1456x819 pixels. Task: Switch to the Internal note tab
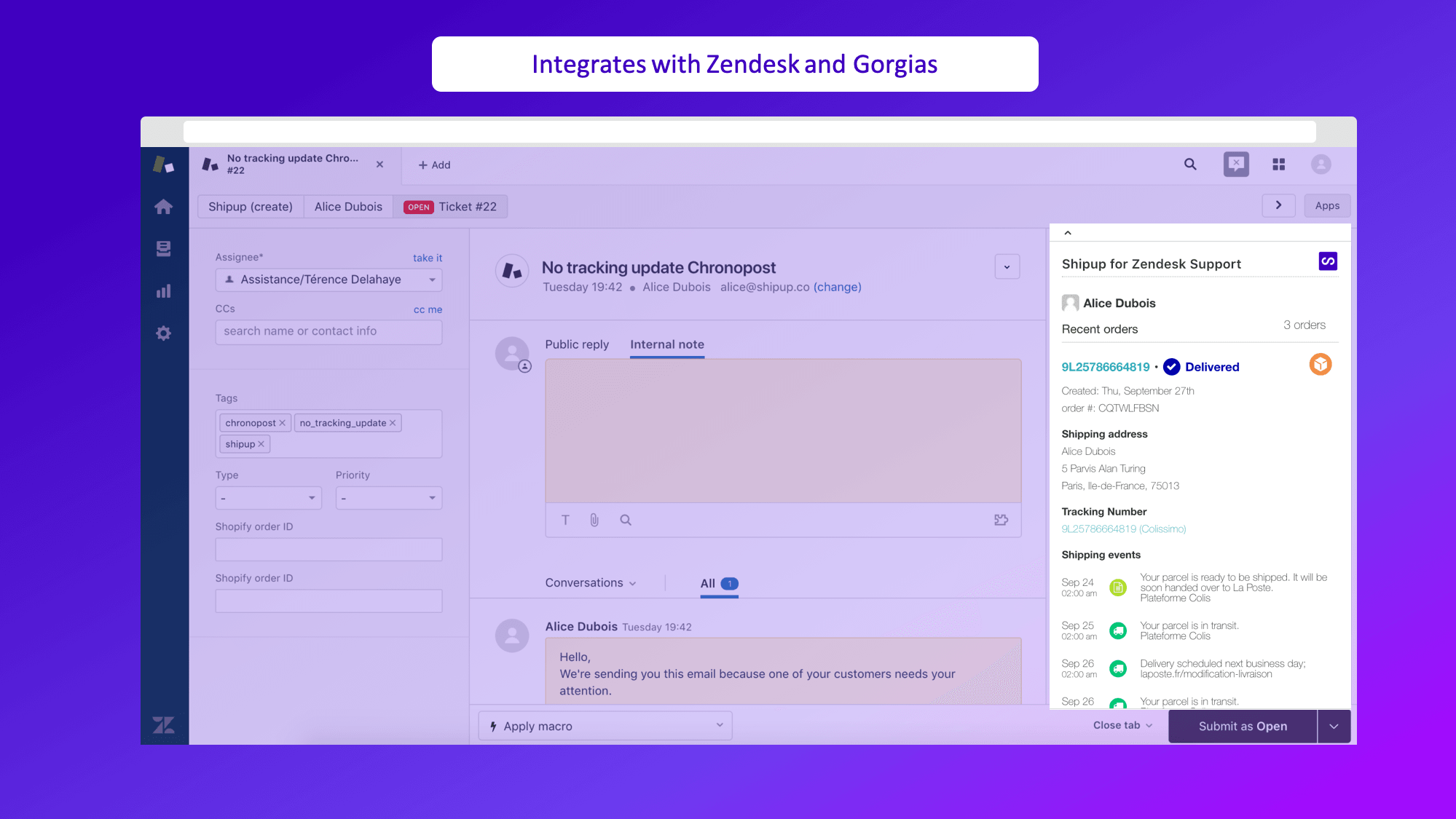point(666,344)
